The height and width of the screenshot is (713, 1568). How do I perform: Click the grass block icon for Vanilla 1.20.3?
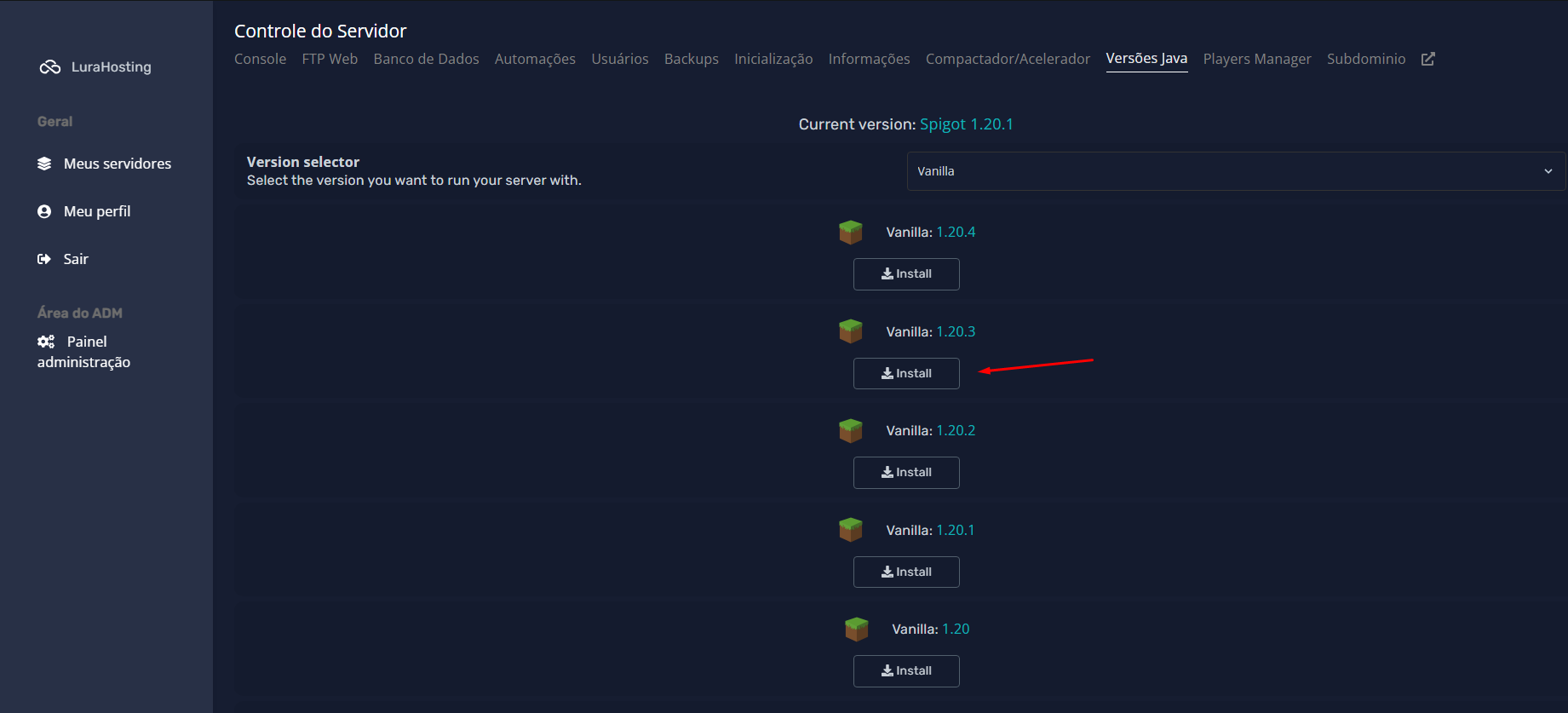pos(851,331)
